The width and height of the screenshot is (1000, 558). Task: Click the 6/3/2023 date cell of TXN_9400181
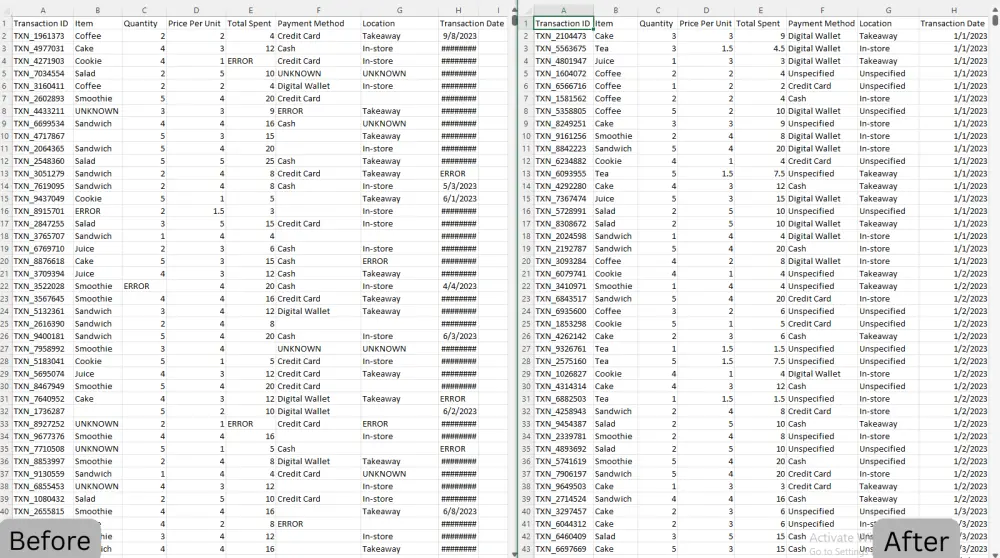click(x=458, y=336)
